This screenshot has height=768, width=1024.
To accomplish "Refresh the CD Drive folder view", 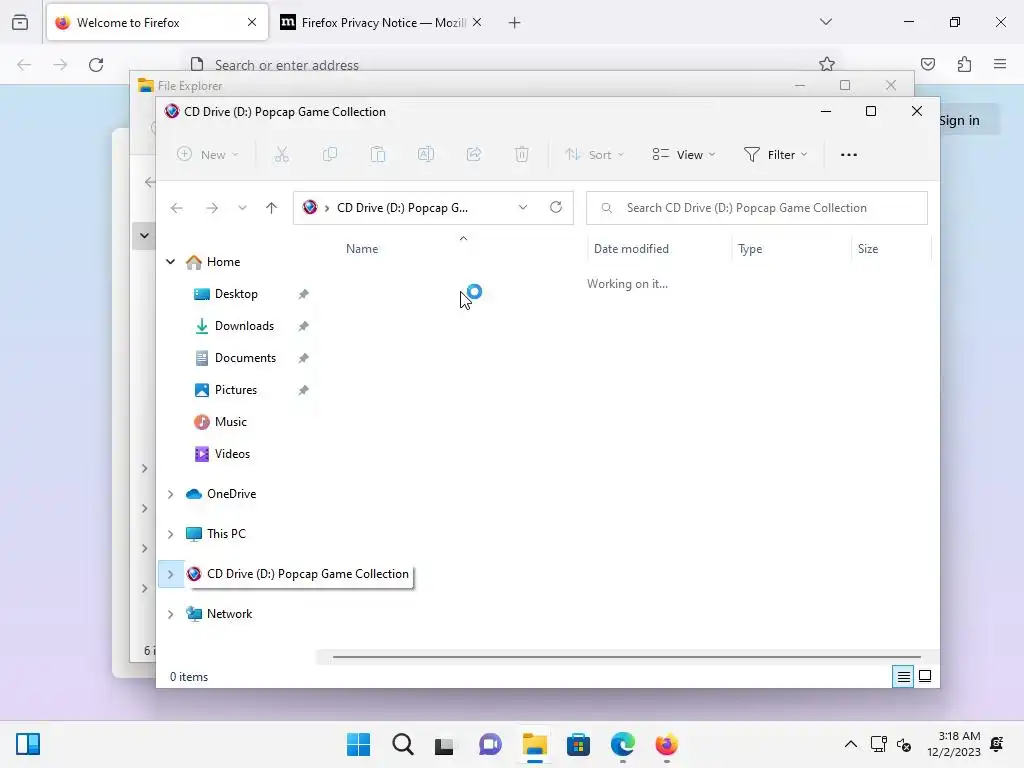I will click(x=556, y=207).
